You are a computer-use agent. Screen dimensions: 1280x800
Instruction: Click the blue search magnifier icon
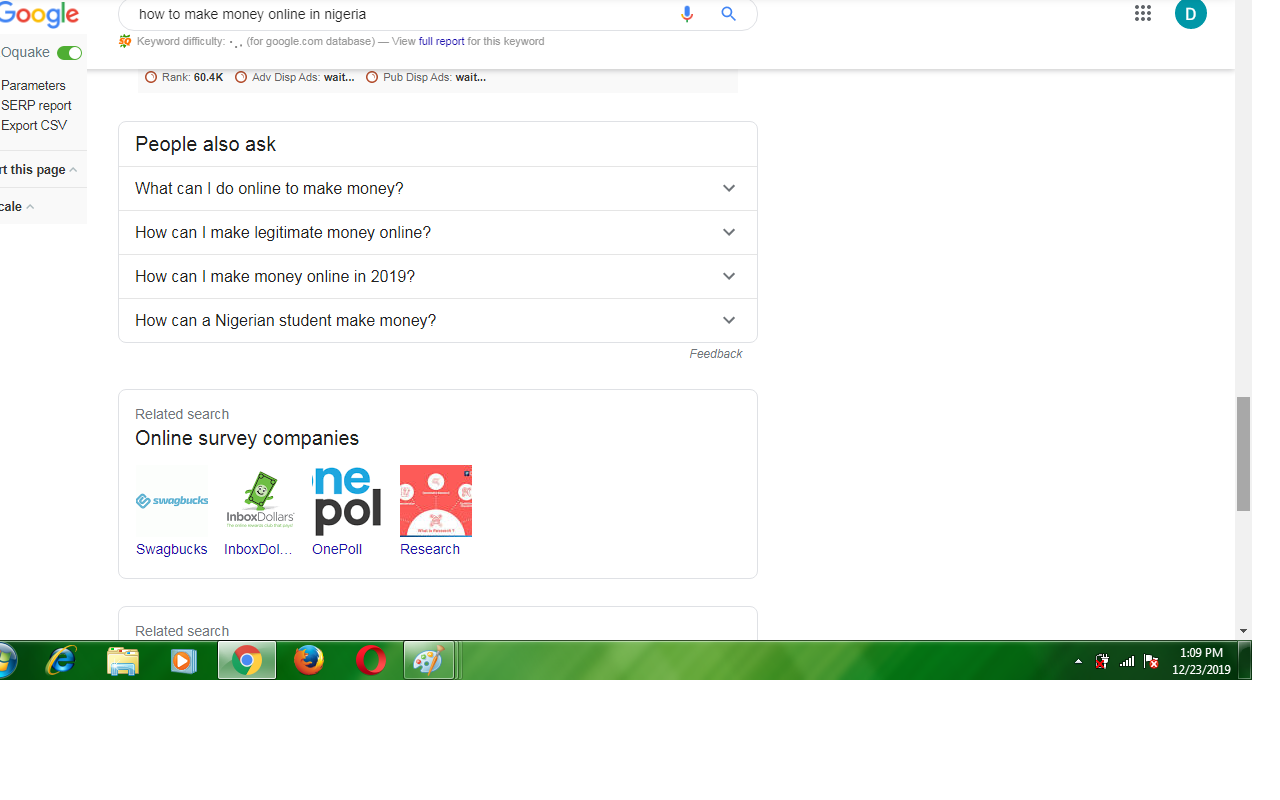coord(729,14)
